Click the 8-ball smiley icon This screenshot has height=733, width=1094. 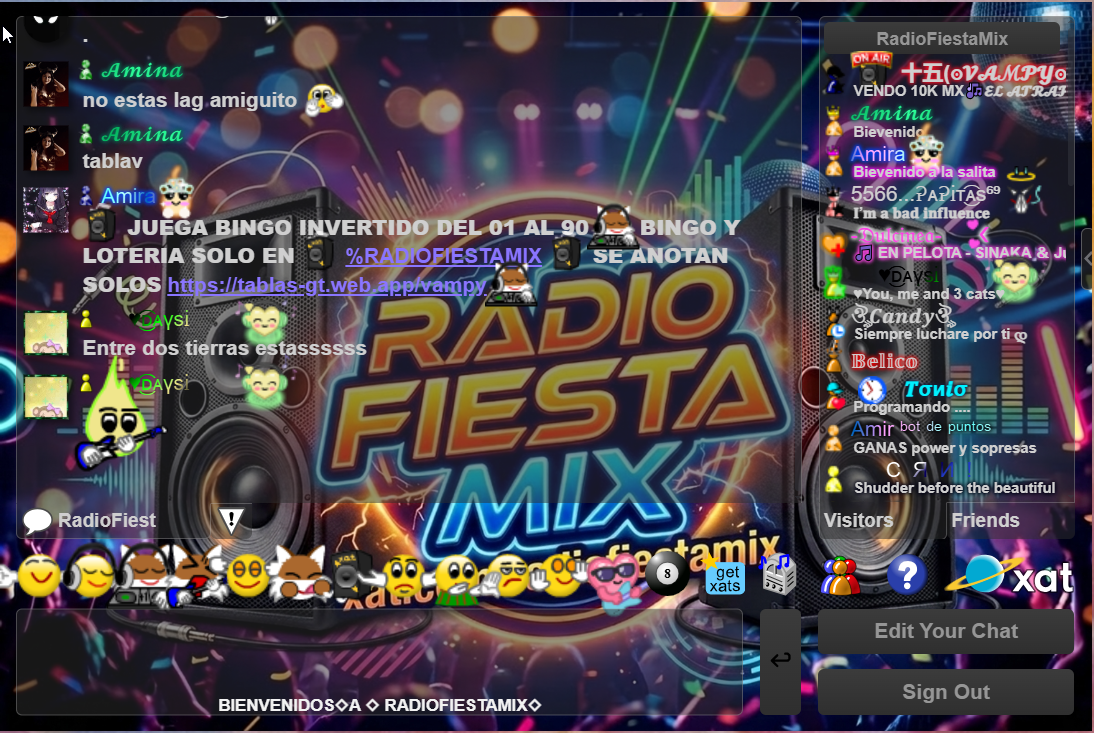pos(666,573)
